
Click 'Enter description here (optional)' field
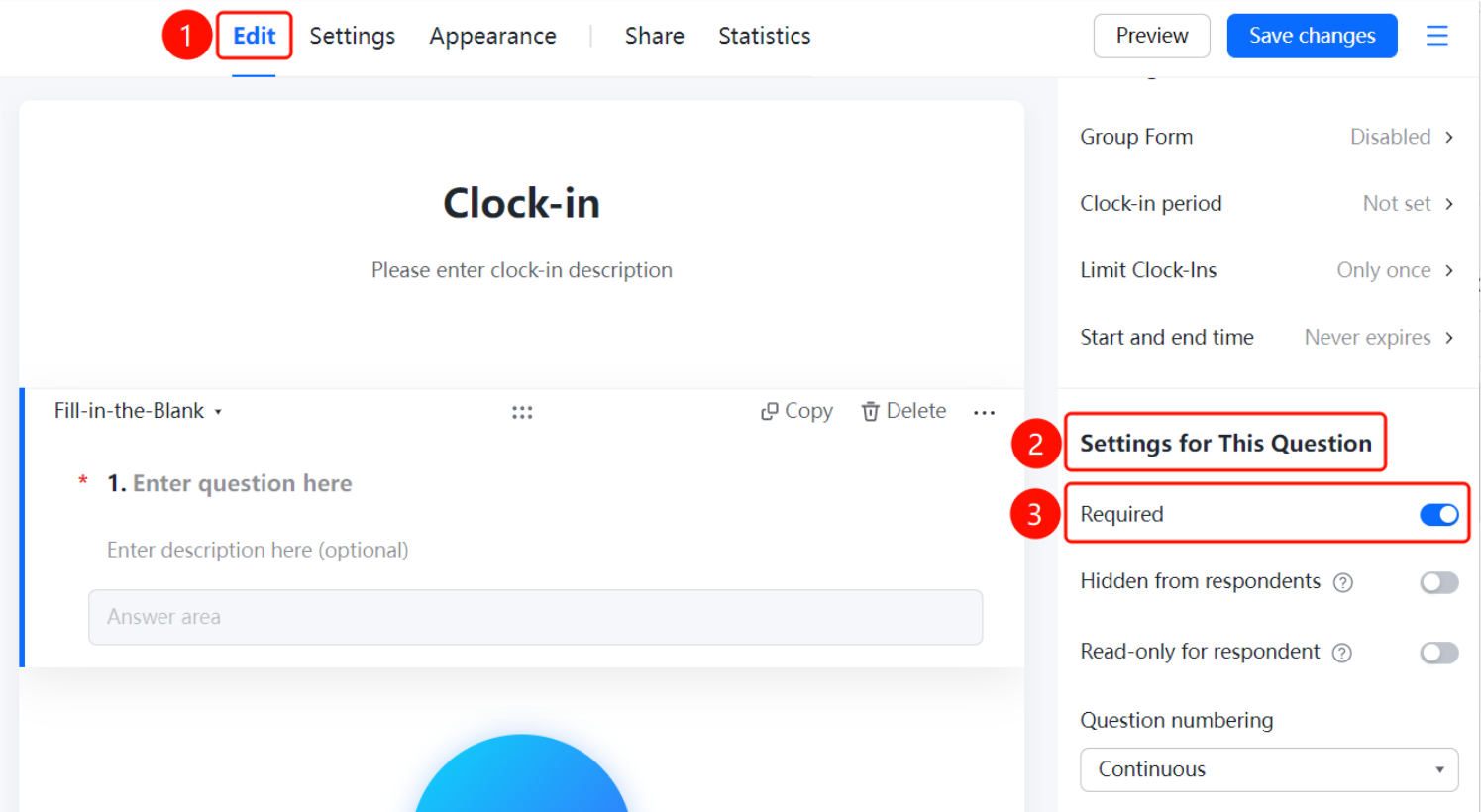click(258, 550)
